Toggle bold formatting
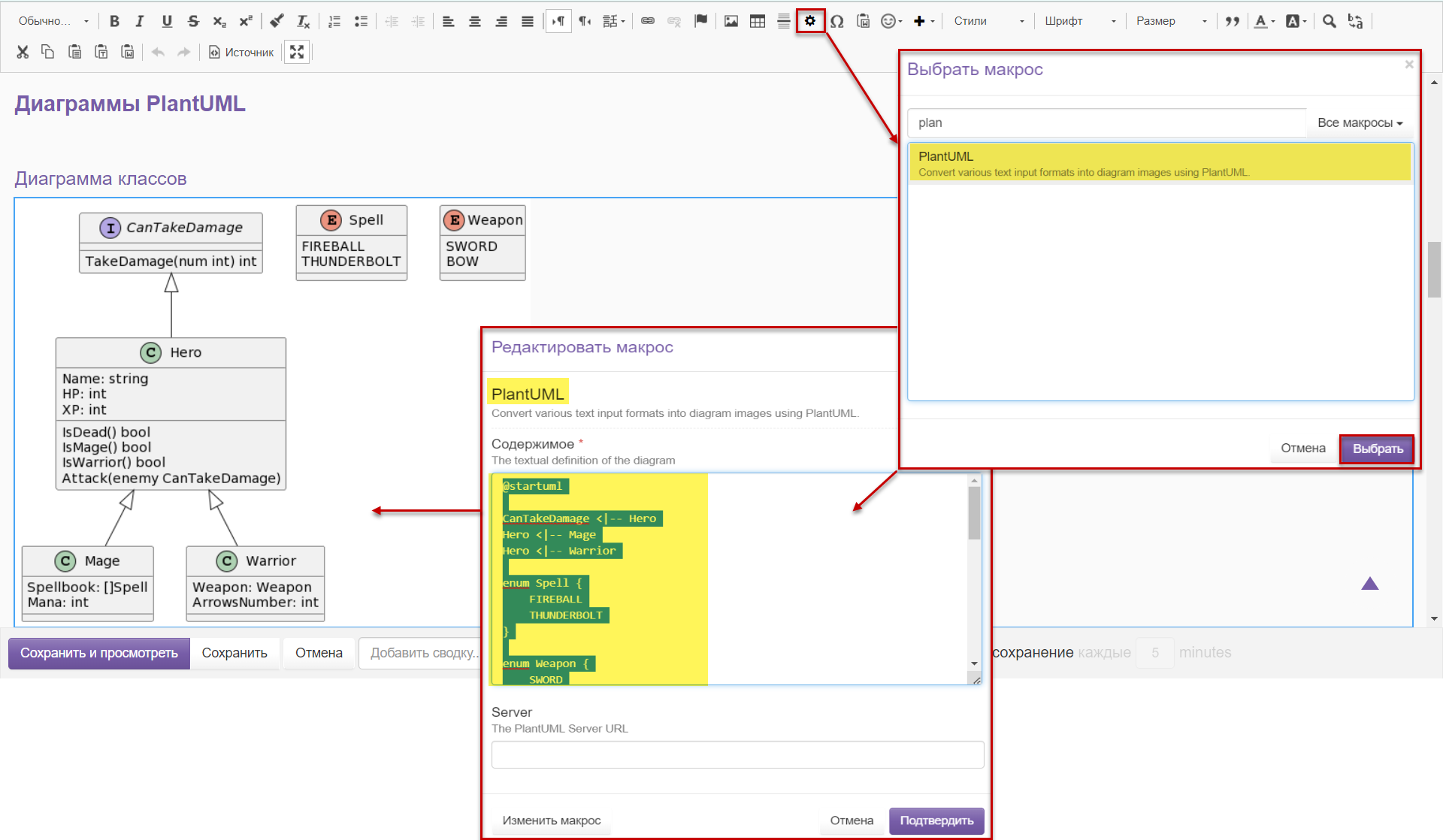 click(x=114, y=21)
